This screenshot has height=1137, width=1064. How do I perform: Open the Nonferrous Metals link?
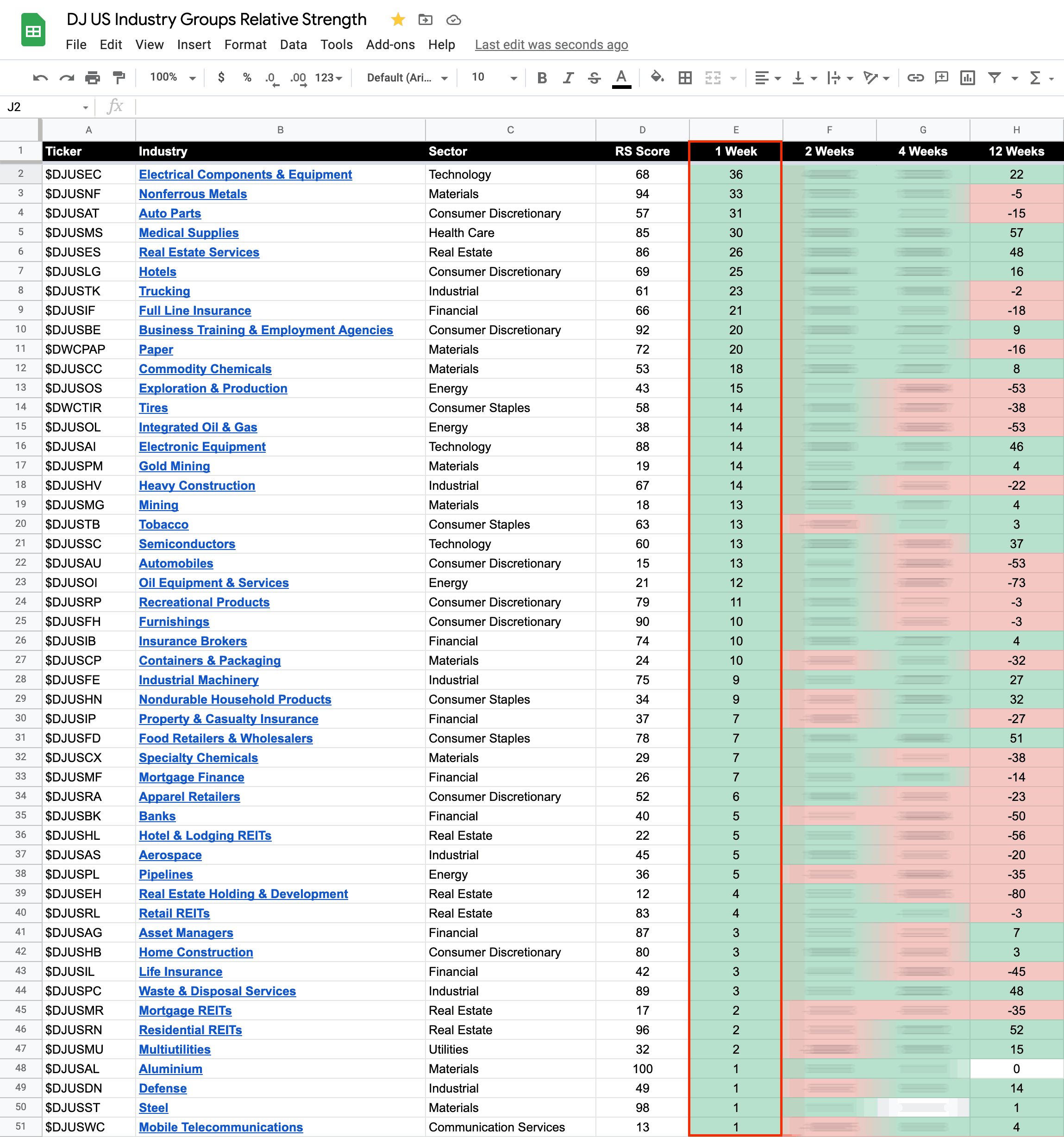click(x=193, y=194)
